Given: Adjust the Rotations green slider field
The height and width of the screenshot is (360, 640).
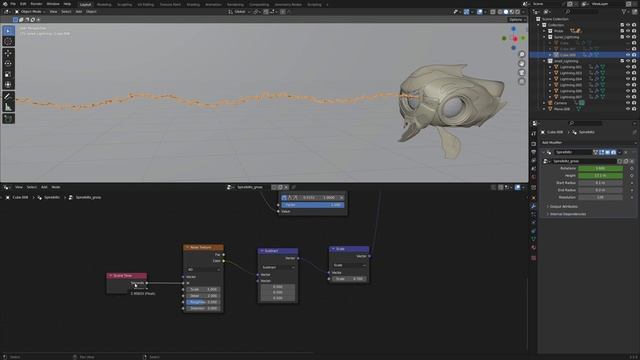Looking at the screenshot, I should 600,168.
